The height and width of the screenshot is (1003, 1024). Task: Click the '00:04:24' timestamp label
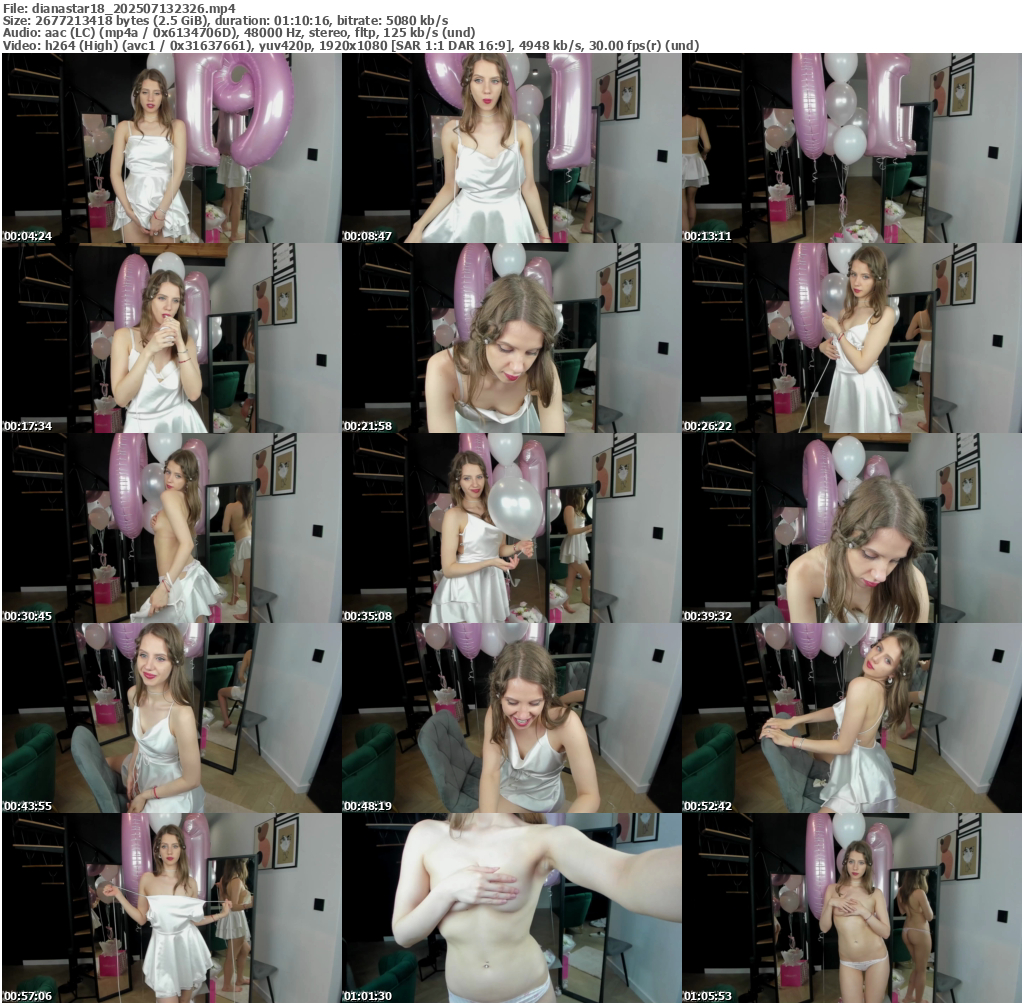pos(27,236)
